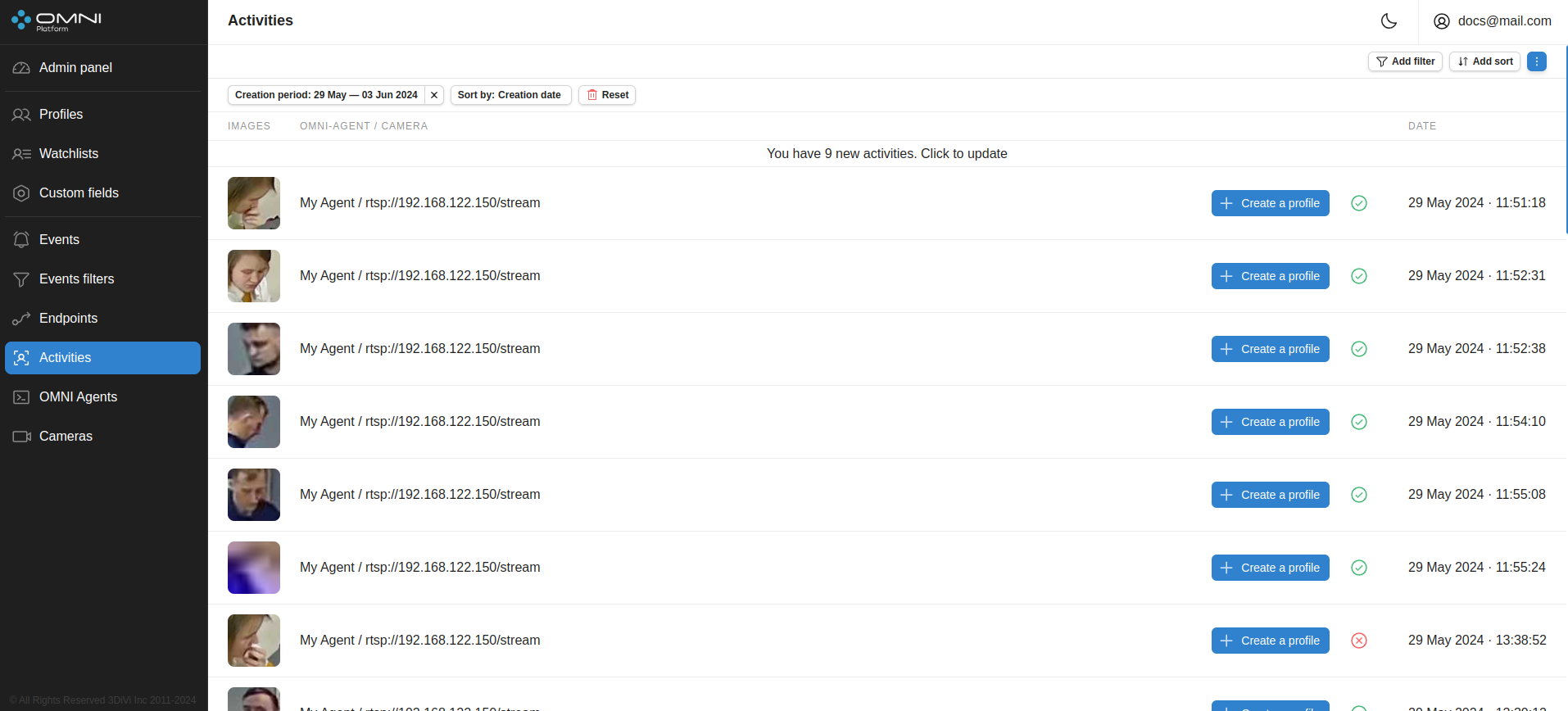
Task: Select agent stream text in 11:51:18 row
Action: pos(420,203)
